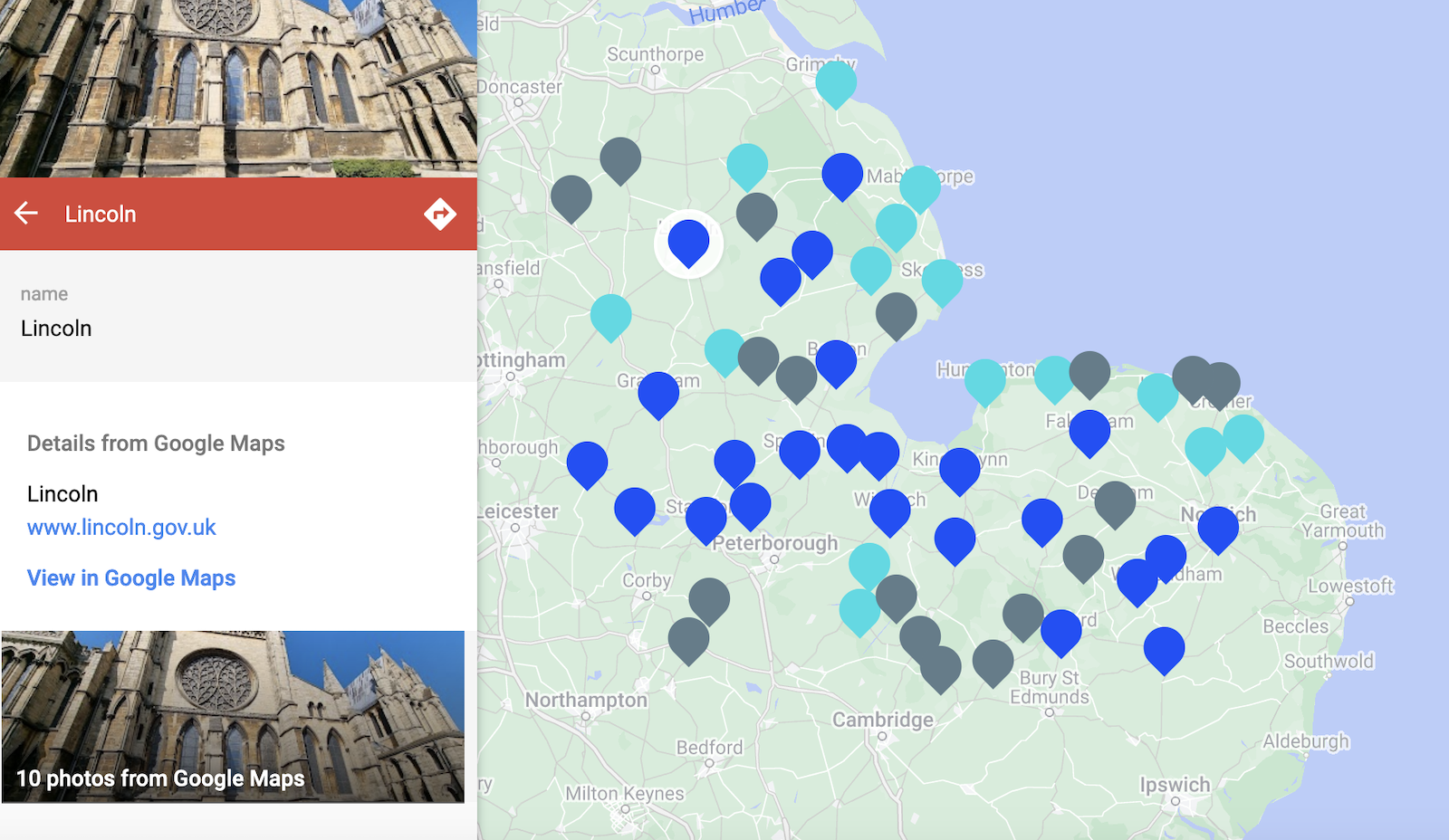Click the blue pin over Fakenham
Screen dimensions: 1449x840
click(x=1089, y=430)
